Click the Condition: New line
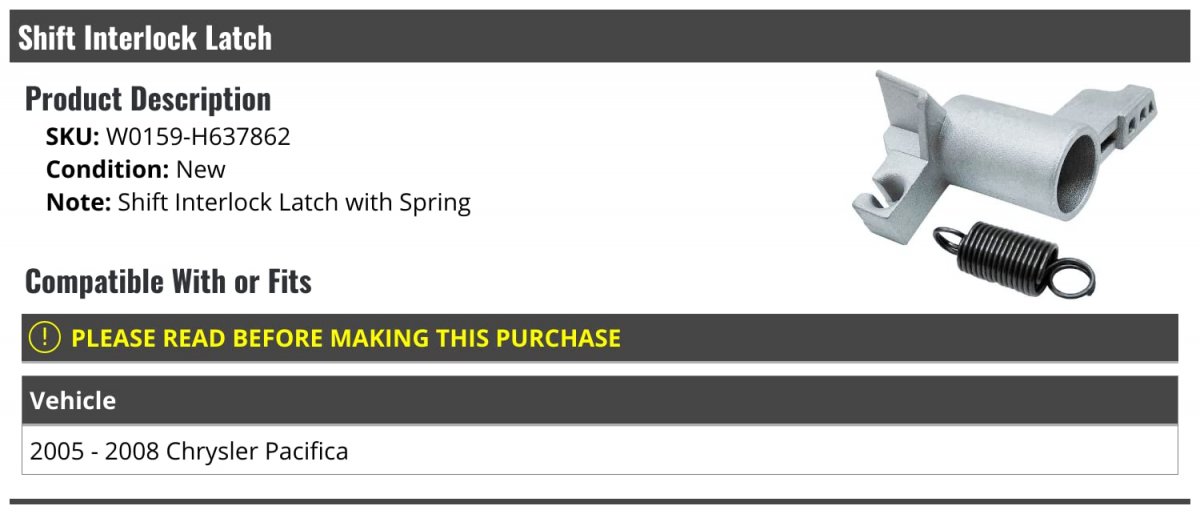The image size is (1200, 514). pyautogui.click(x=136, y=169)
